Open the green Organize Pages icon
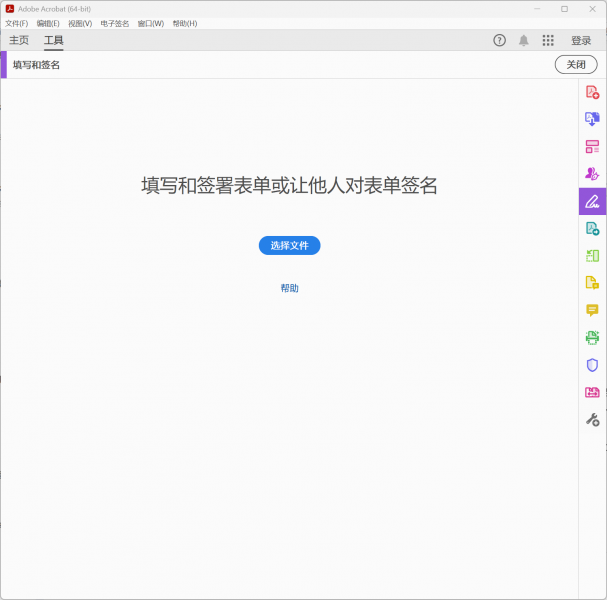This screenshot has height=600, width=607. tap(592, 255)
